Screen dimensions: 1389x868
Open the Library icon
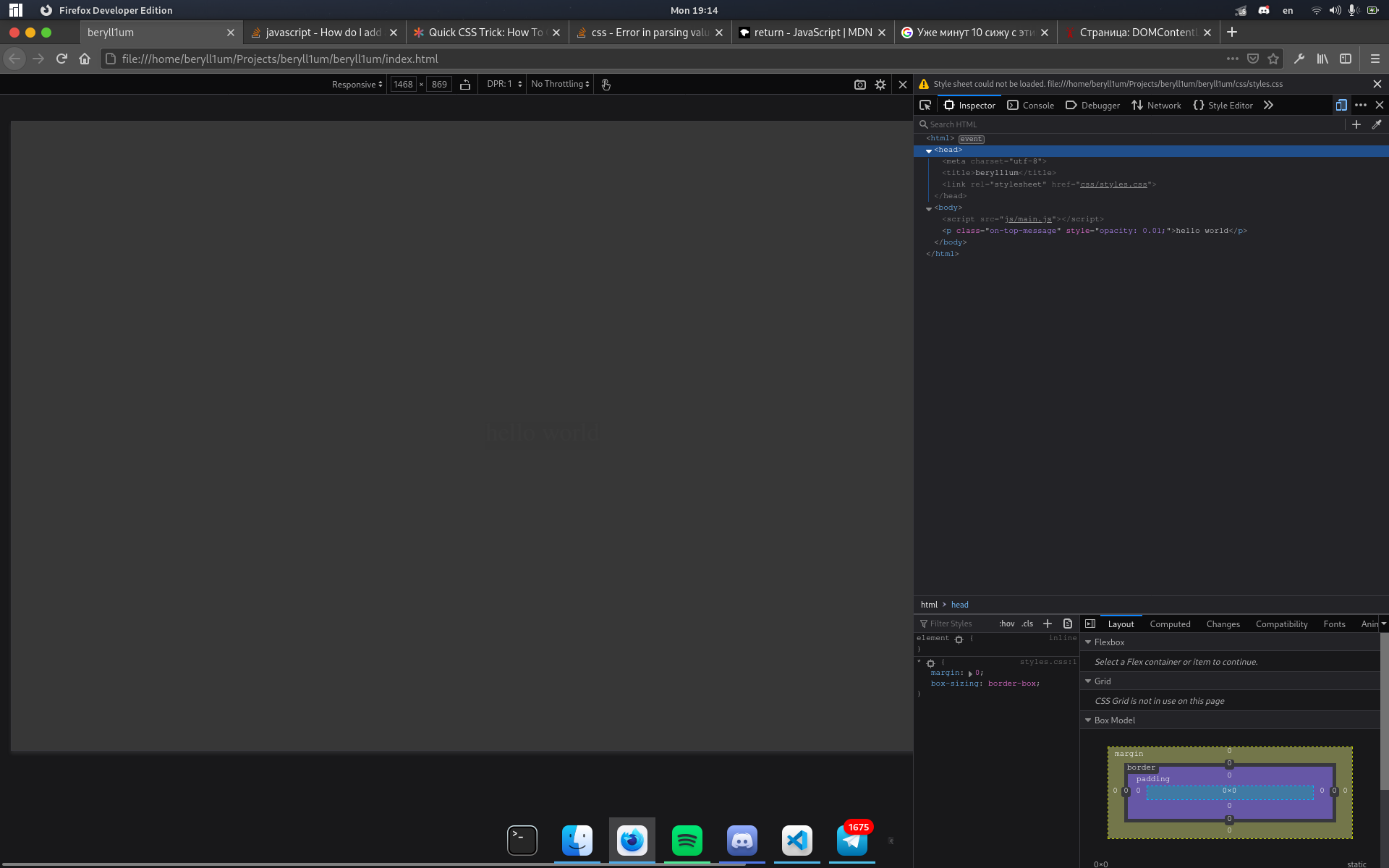coord(1322,59)
